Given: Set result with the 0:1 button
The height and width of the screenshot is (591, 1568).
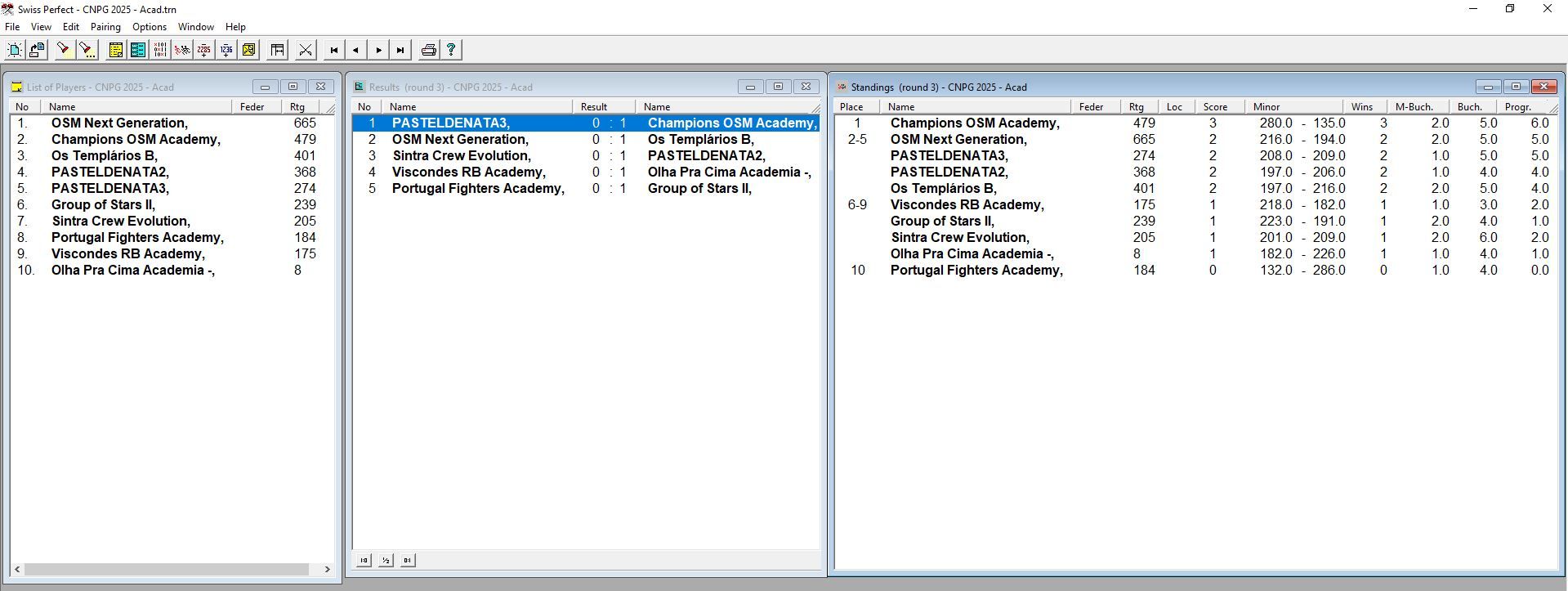Looking at the screenshot, I should (x=407, y=560).
